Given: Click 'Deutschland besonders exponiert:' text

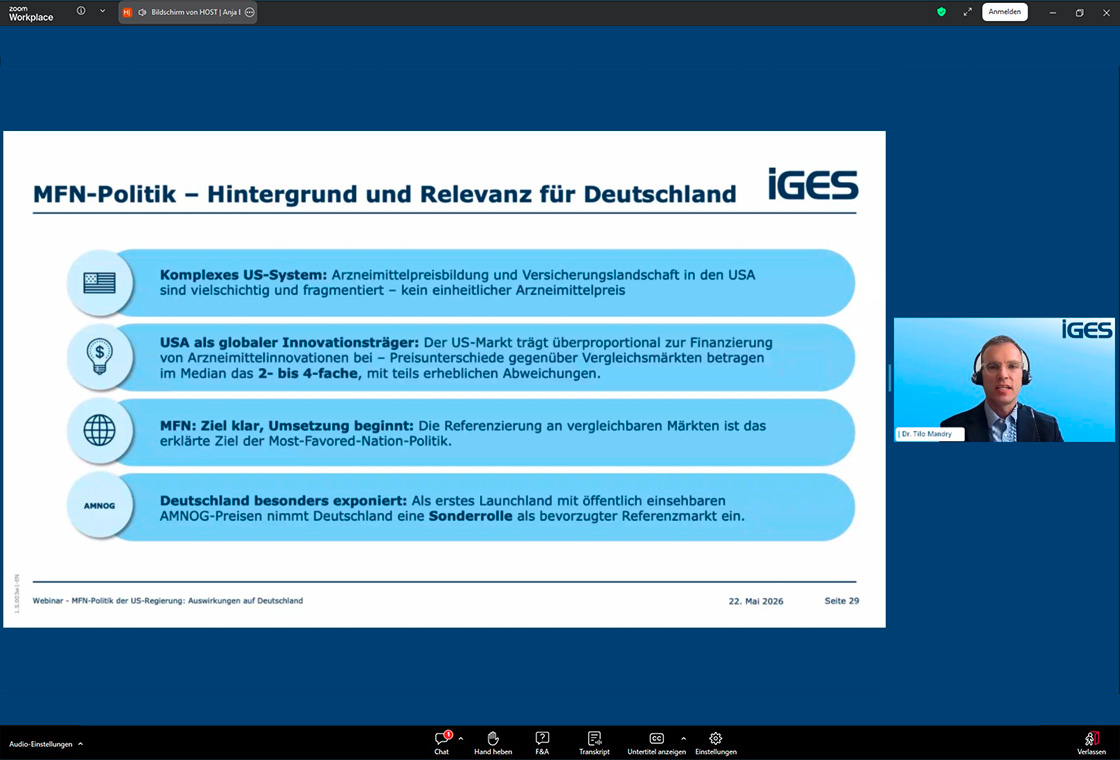Looking at the screenshot, I should (284, 501).
